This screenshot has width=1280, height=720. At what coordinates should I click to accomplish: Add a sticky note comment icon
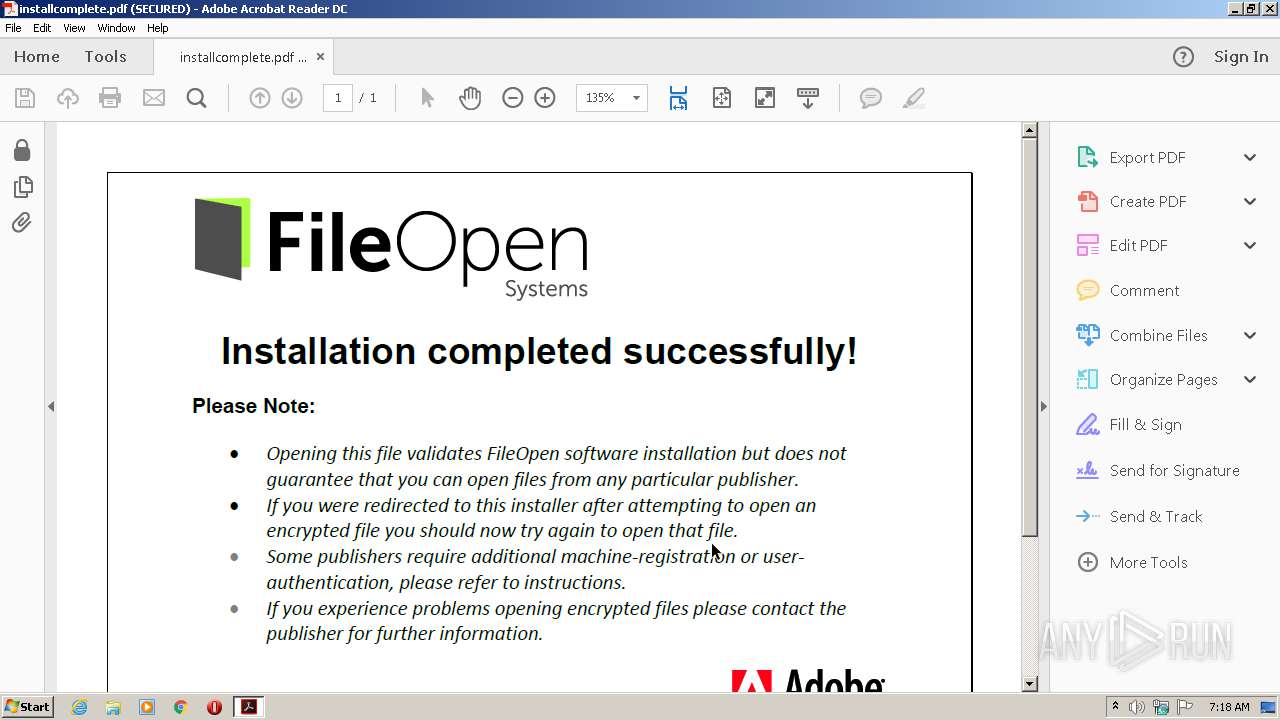(871, 98)
